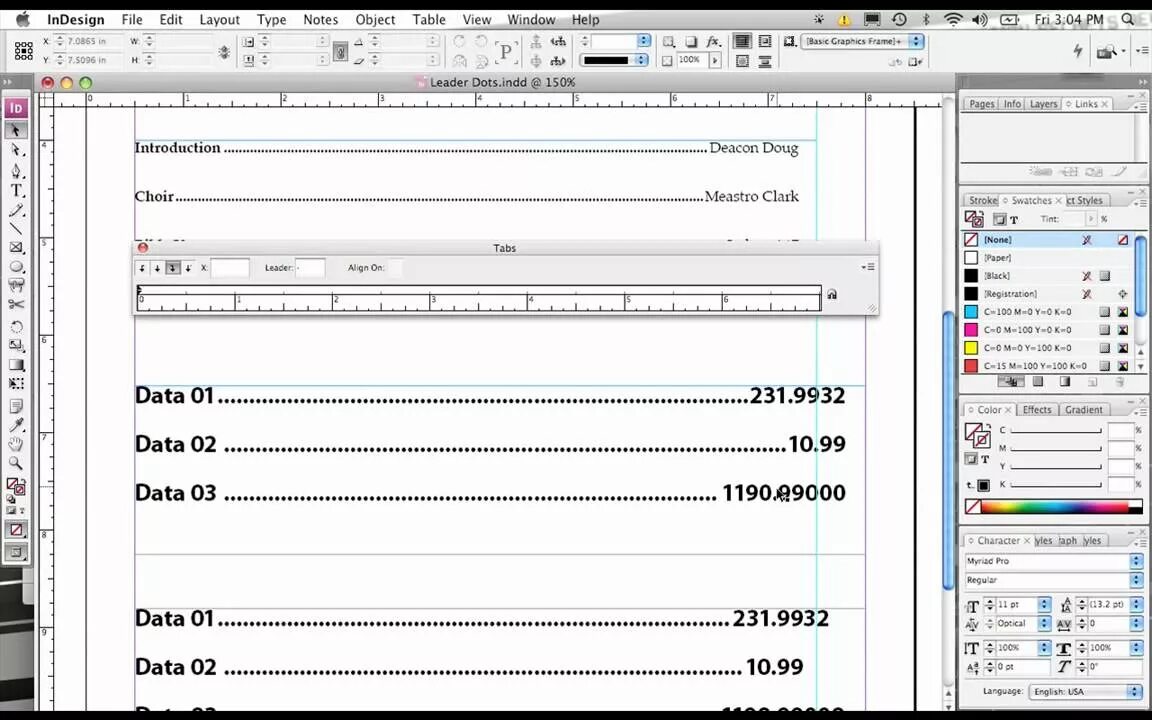Toggle formatting affects text T in Swatches
1152x720 pixels.
click(x=1014, y=220)
